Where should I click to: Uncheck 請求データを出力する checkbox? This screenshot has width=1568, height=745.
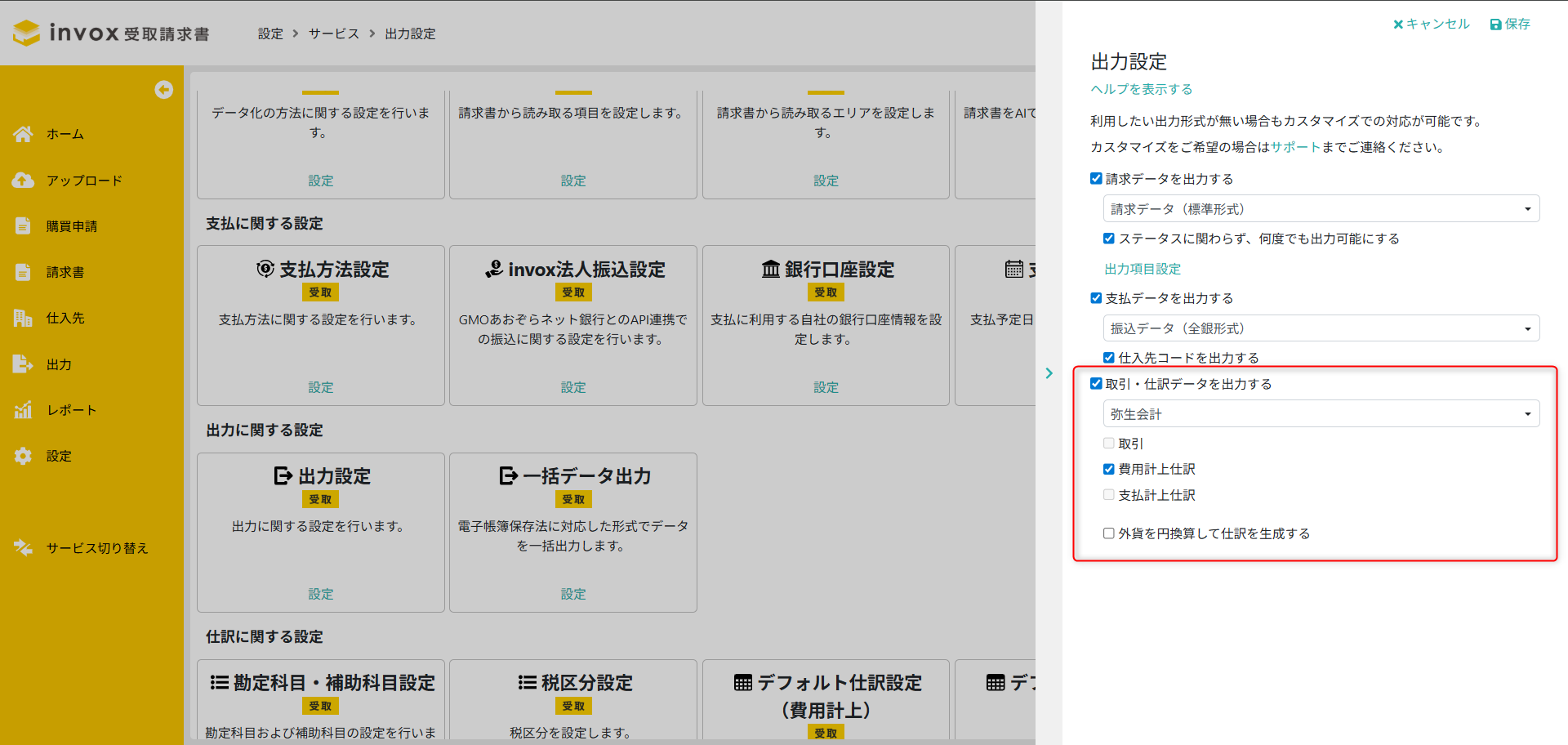(x=1096, y=179)
